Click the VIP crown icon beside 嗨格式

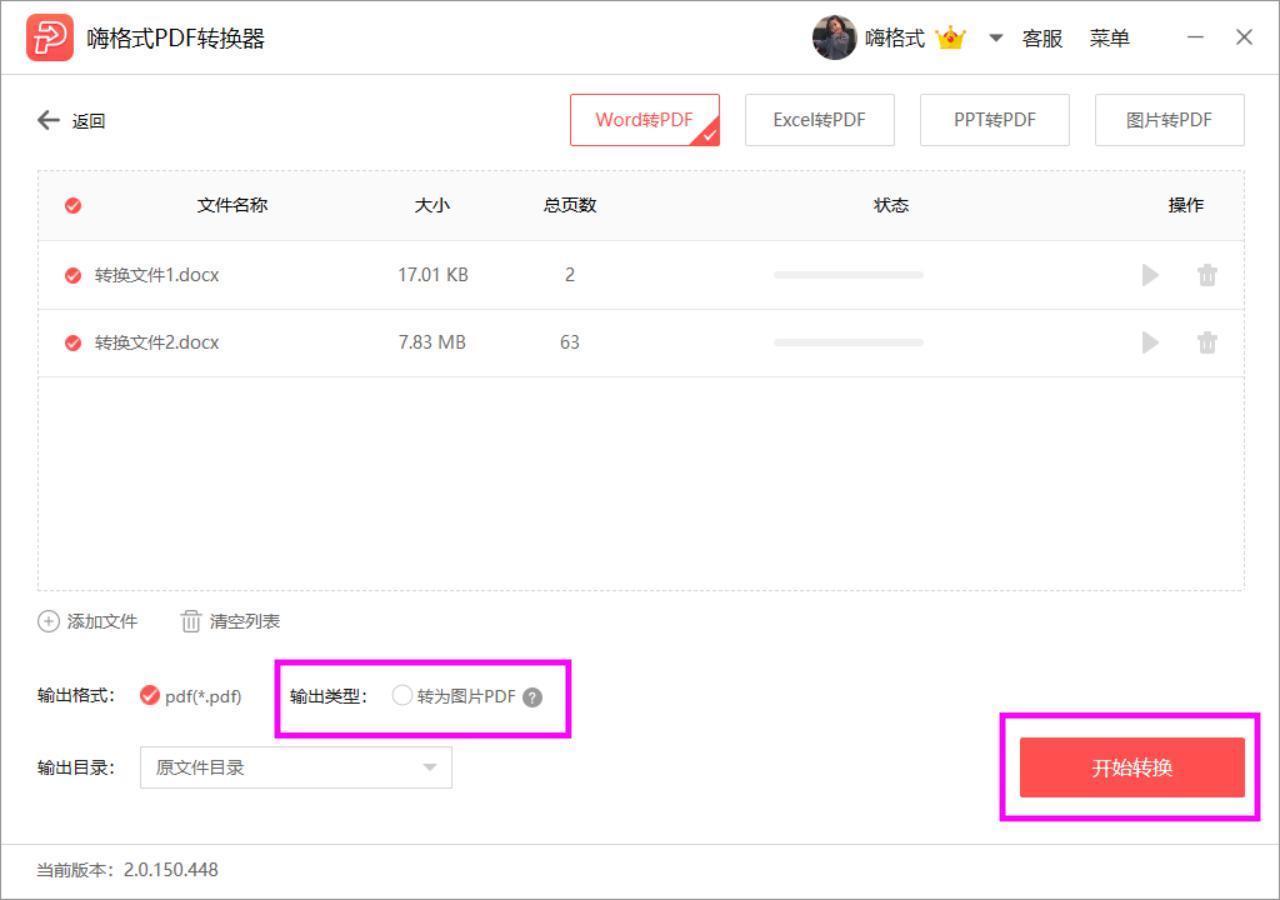(x=950, y=37)
